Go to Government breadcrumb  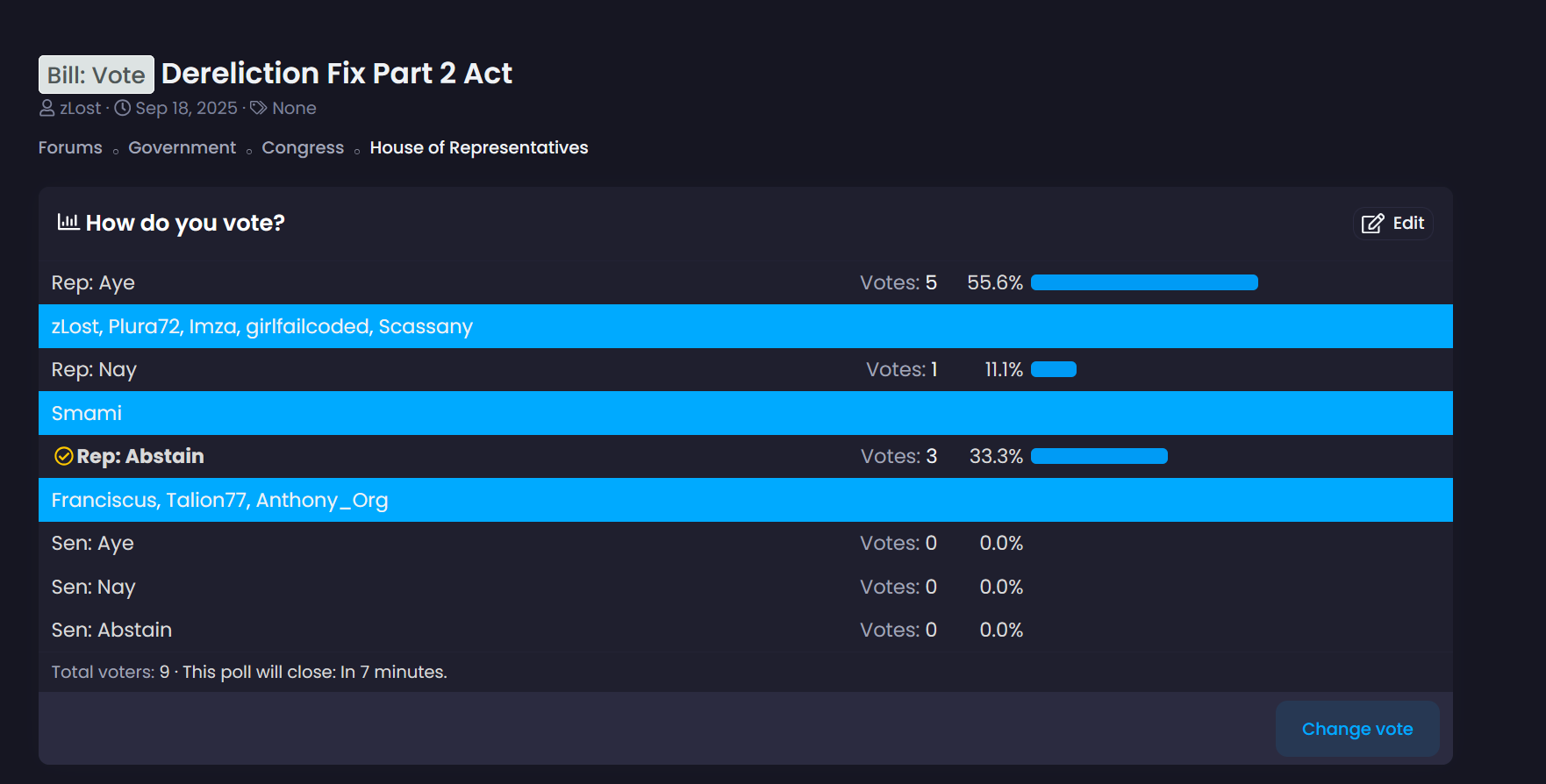(x=182, y=147)
